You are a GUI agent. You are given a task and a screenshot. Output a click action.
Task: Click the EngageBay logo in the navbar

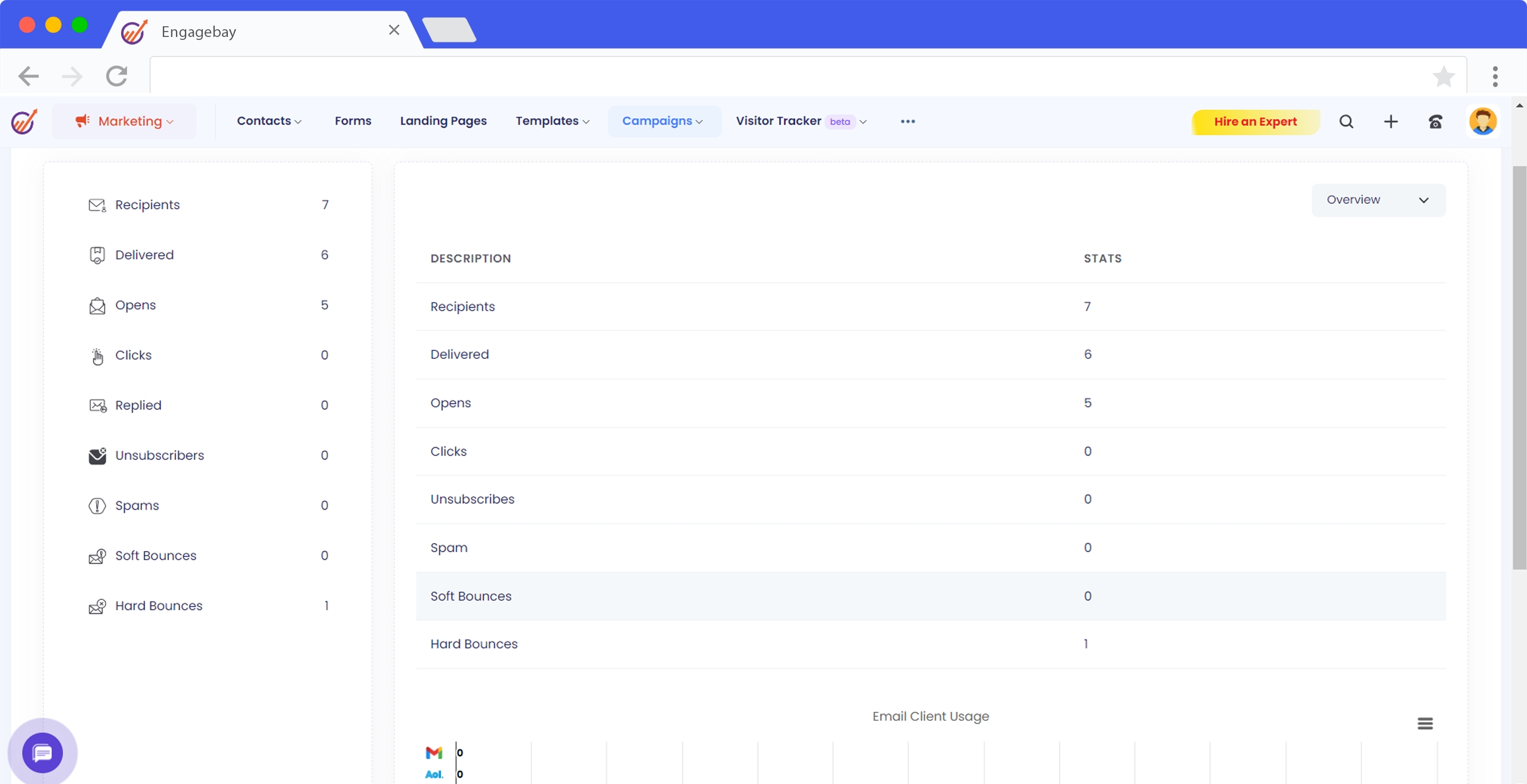(x=24, y=122)
